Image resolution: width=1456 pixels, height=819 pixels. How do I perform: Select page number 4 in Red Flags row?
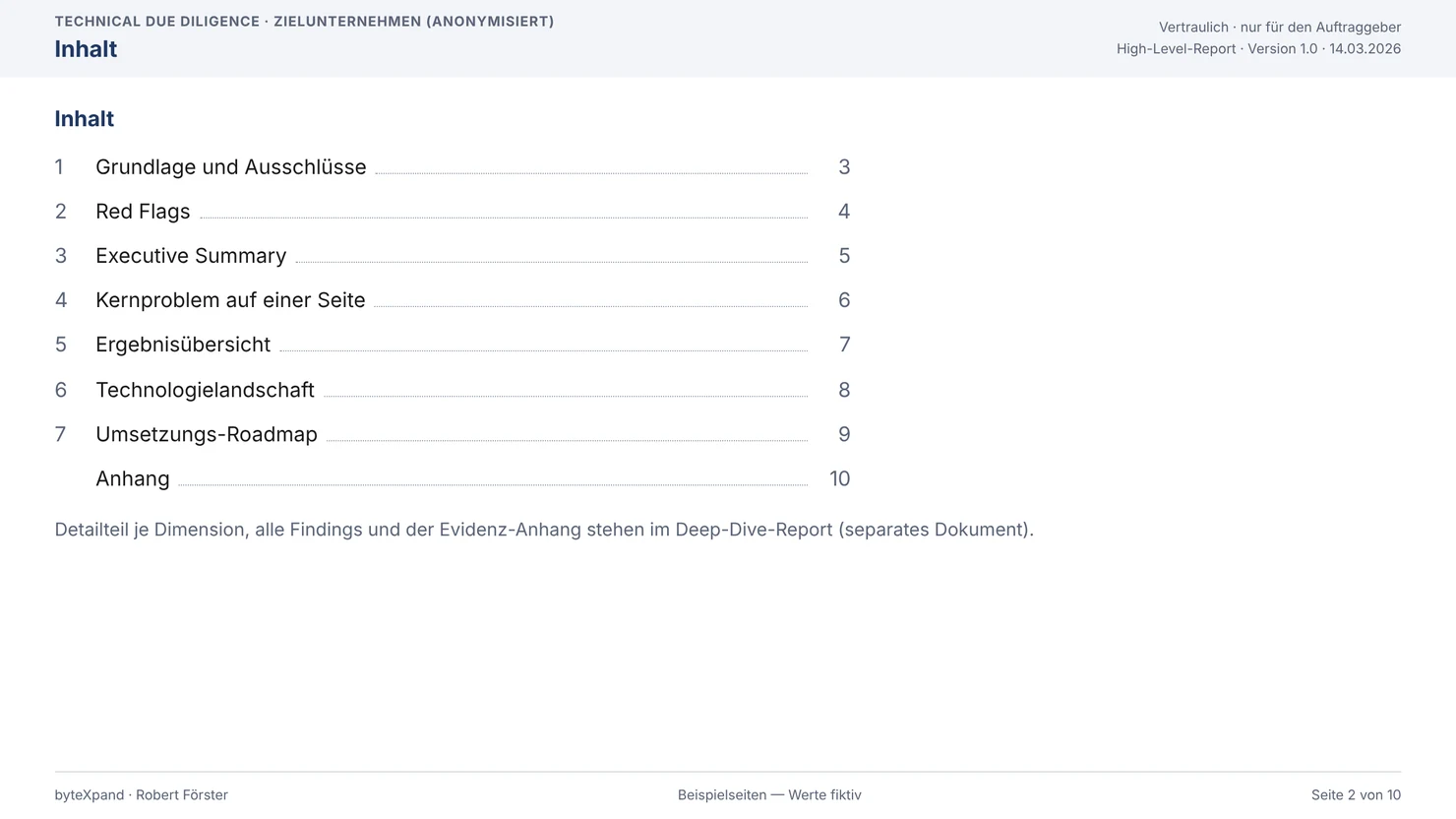[844, 212]
